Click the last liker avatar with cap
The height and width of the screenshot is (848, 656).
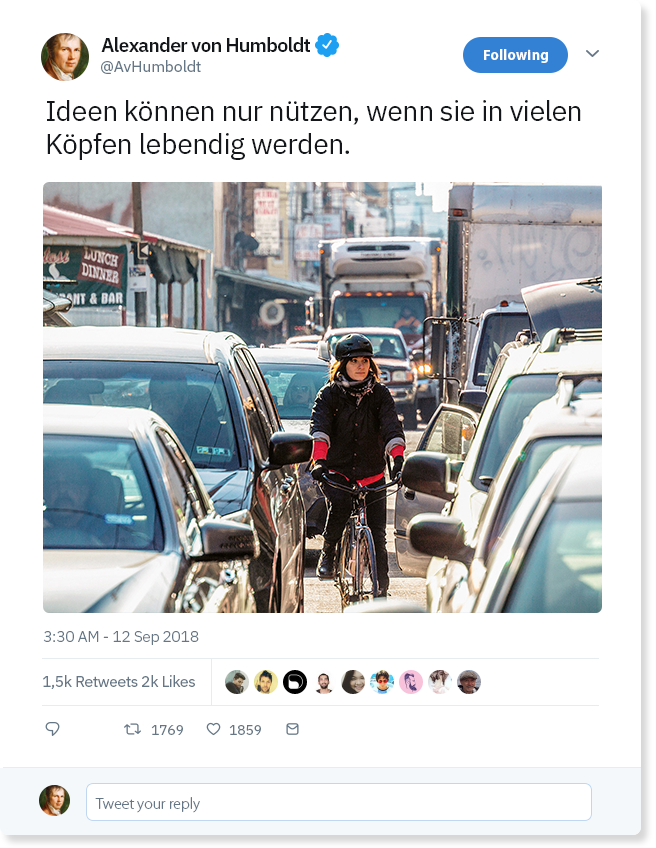(x=469, y=681)
